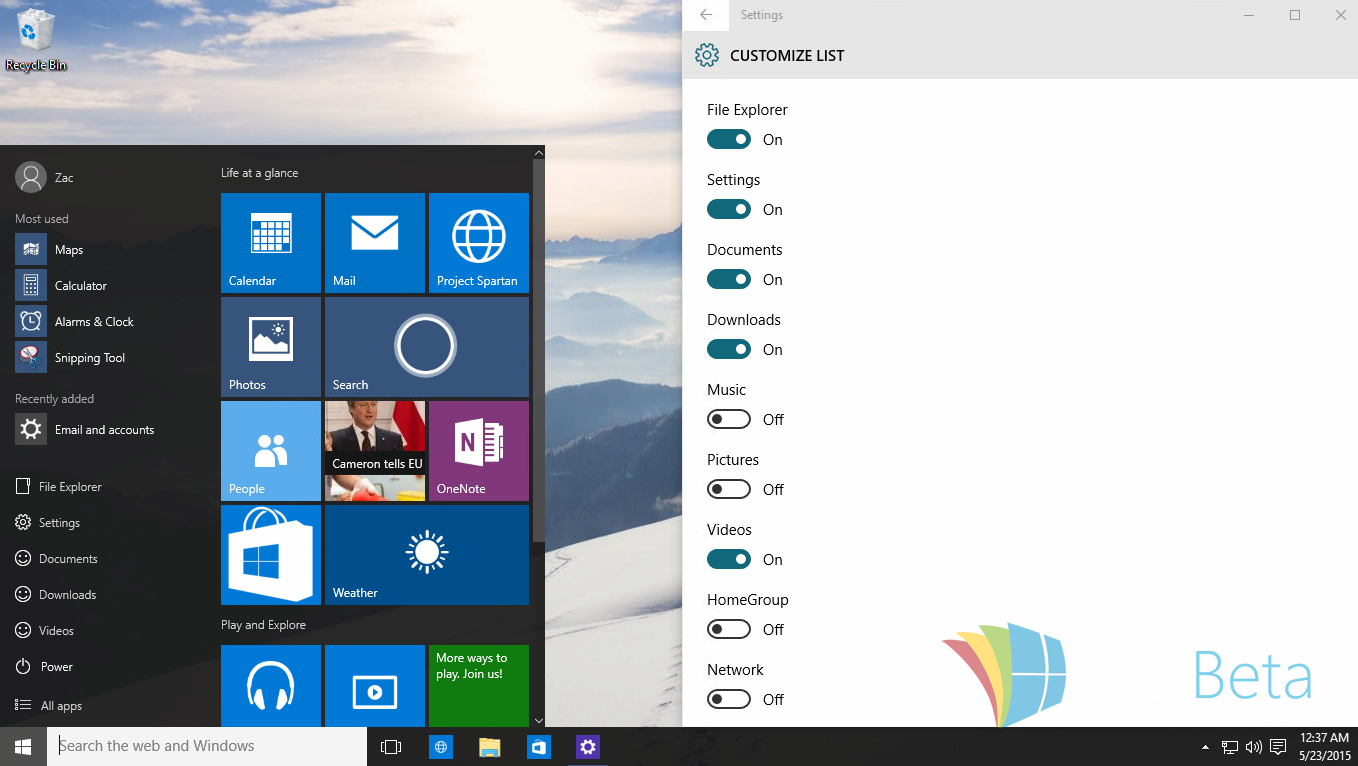This screenshot has height=766, width=1358.
Task: Click the Cortana Search tile
Action: tap(427, 347)
